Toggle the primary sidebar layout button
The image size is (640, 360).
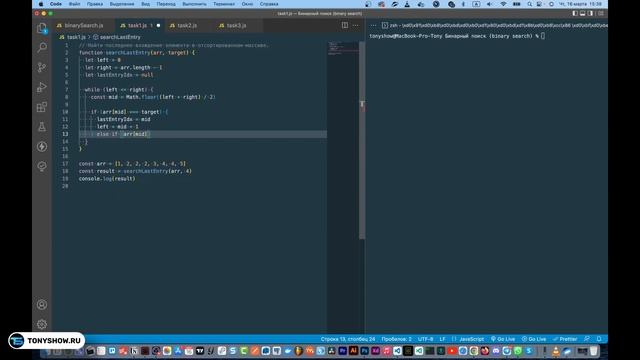point(575,13)
